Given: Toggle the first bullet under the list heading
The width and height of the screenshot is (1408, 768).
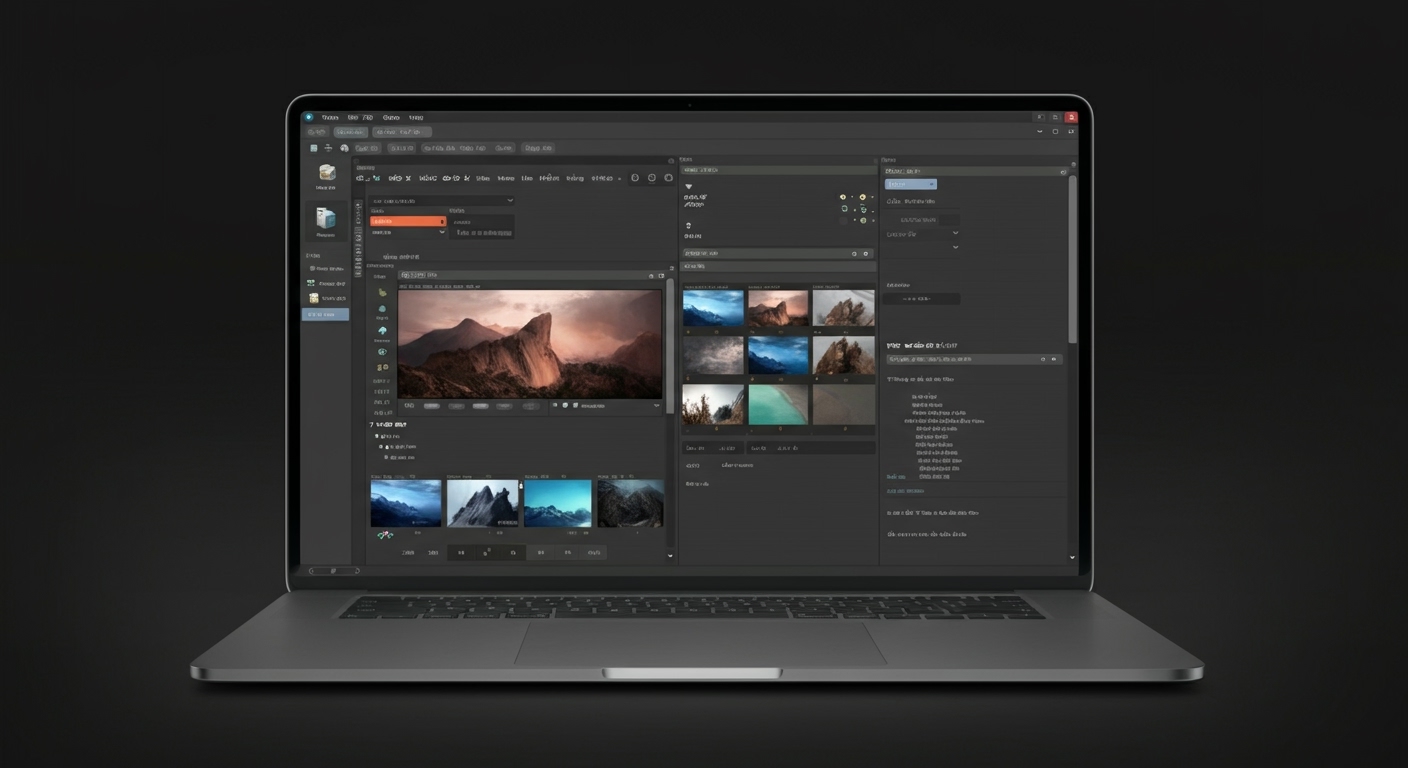Looking at the screenshot, I should point(377,436).
